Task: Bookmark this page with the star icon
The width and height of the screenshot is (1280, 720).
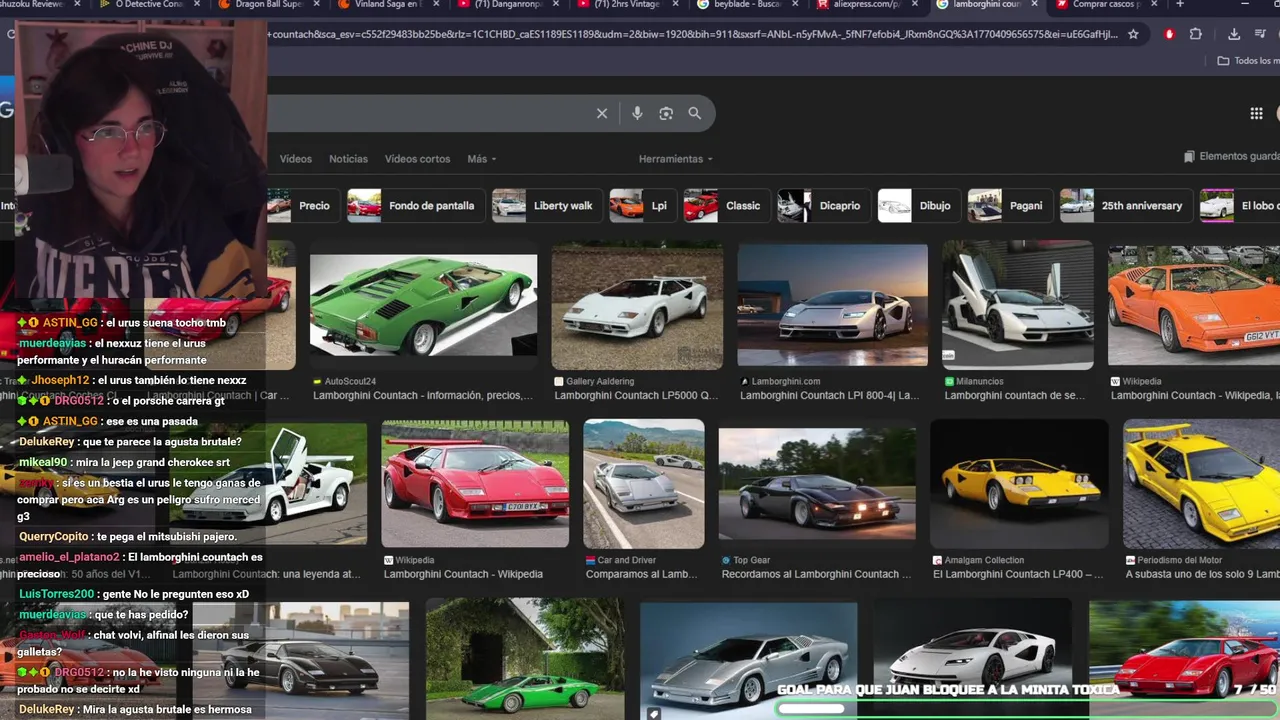Action: (1133, 34)
